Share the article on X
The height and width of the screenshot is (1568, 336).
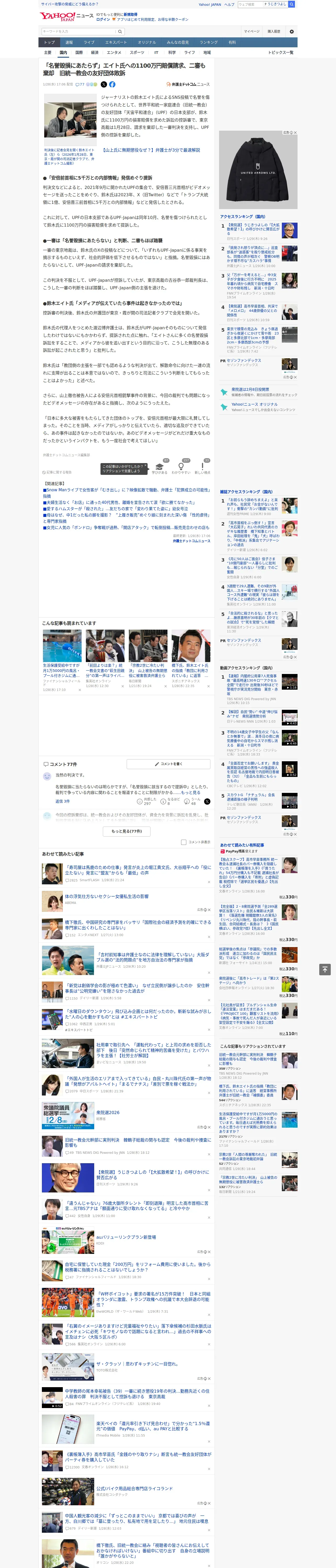(x=104, y=85)
